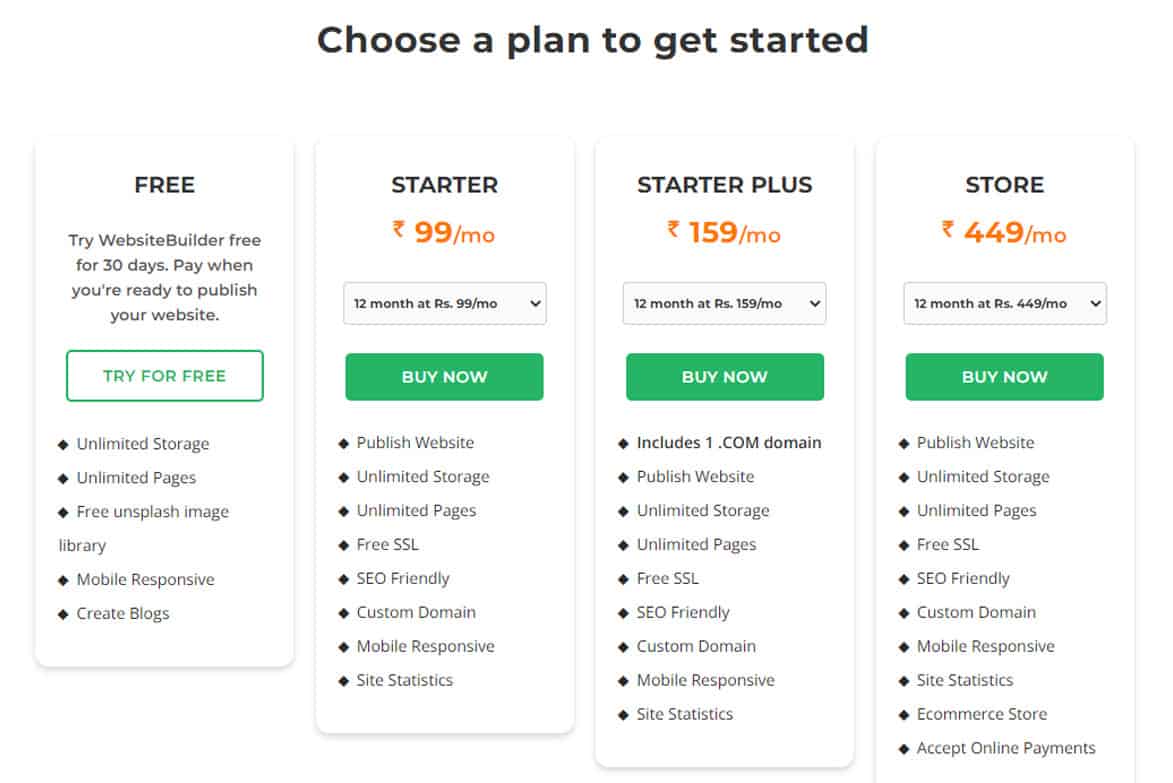
Task: Expand the 12 month at Rs. 159/mo selector
Action: [x=724, y=303]
